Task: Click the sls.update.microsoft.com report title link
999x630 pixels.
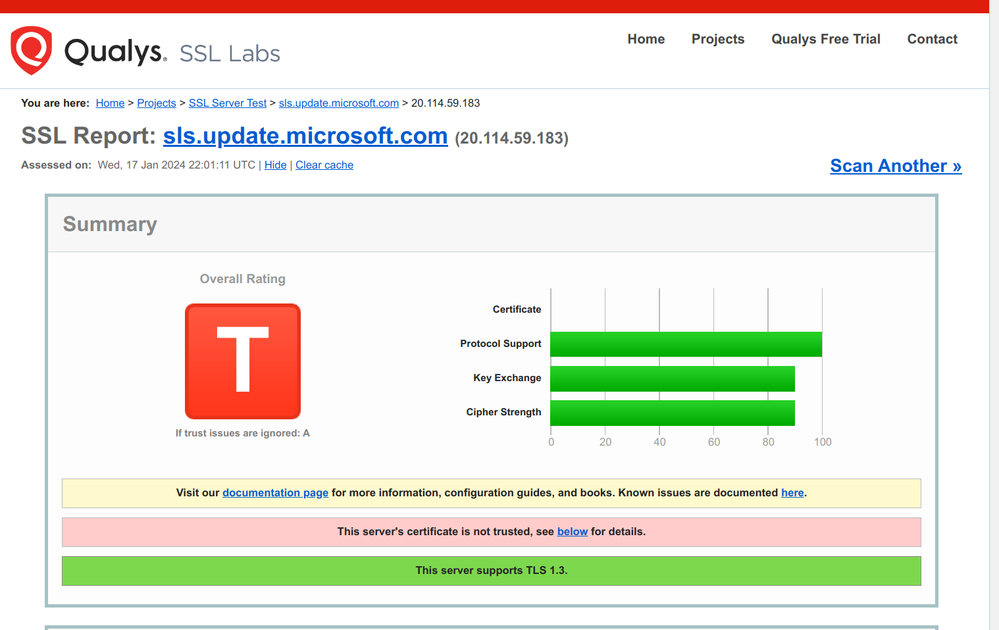Action: (305, 136)
